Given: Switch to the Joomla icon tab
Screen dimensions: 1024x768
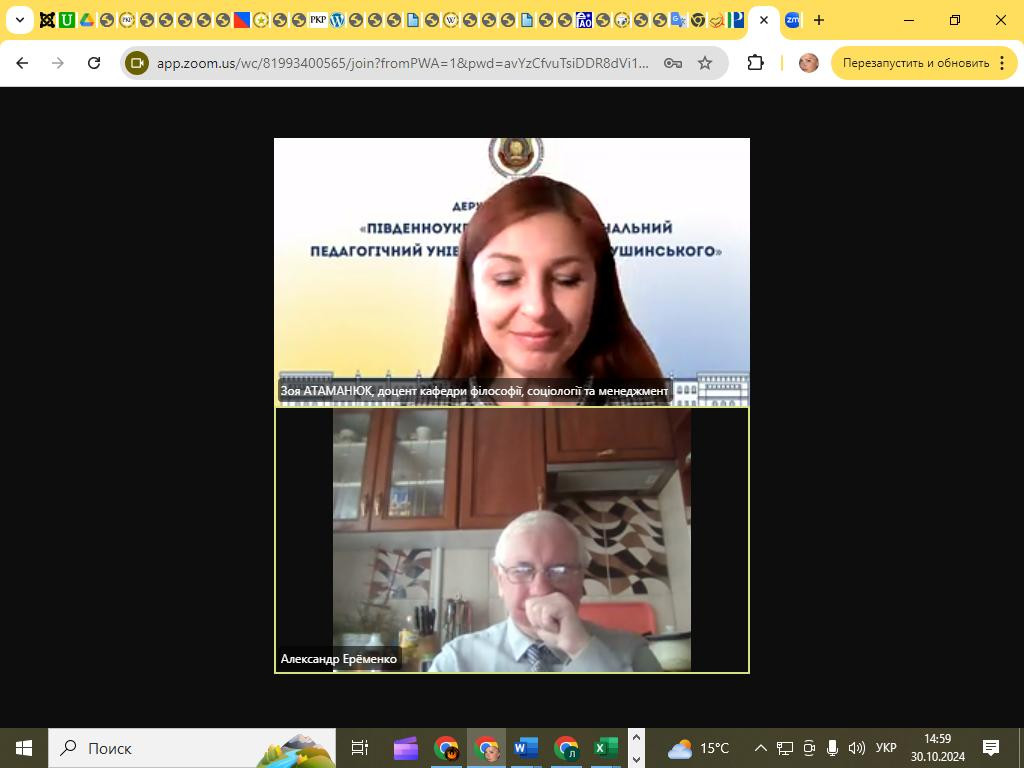Looking at the screenshot, I should pos(47,20).
